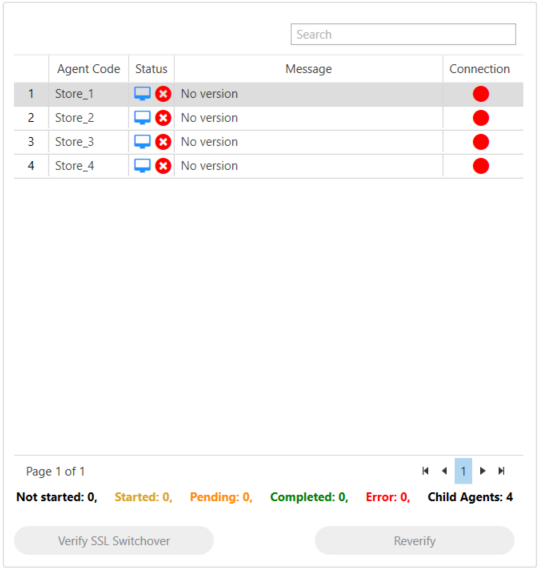Click the monitor icon for Store_3
This screenshot has width=541, height=572.
click(x=142, y=142)
